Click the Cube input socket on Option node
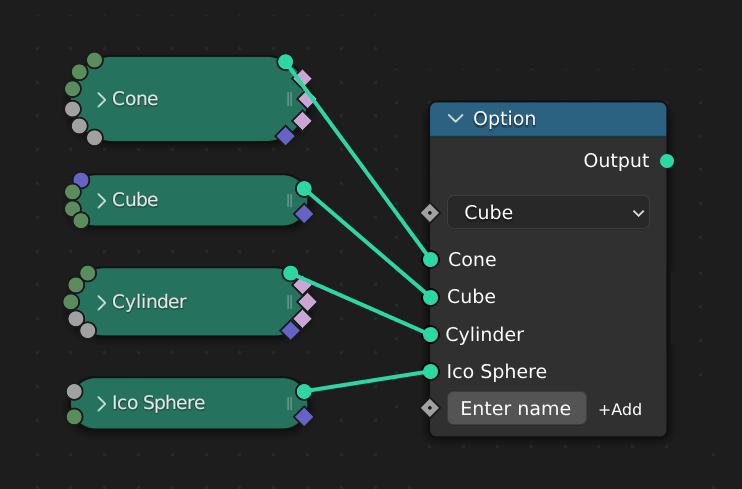 pos(430,297)
